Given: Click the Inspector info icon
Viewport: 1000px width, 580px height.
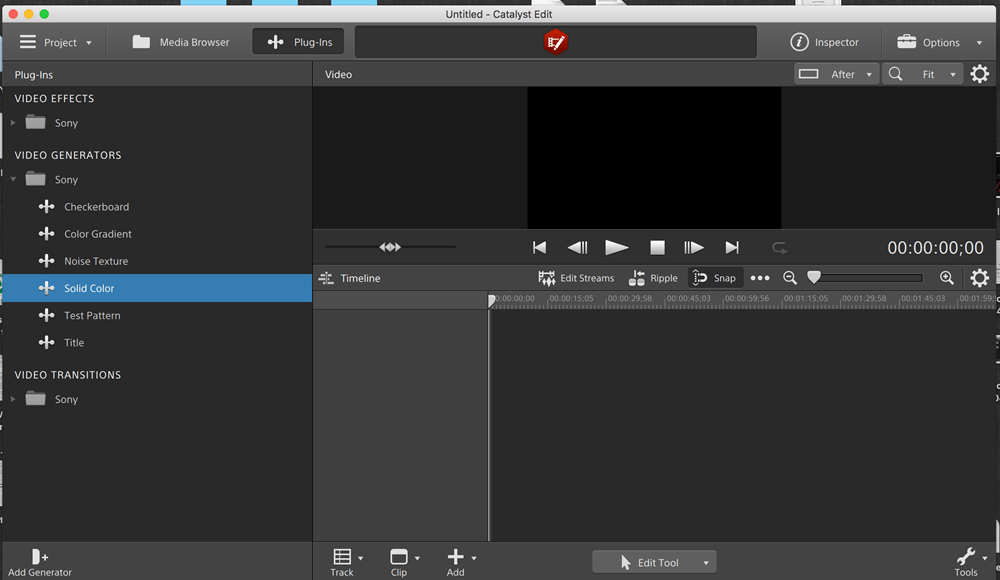Looking at the screenshot, I should [799, 42].
